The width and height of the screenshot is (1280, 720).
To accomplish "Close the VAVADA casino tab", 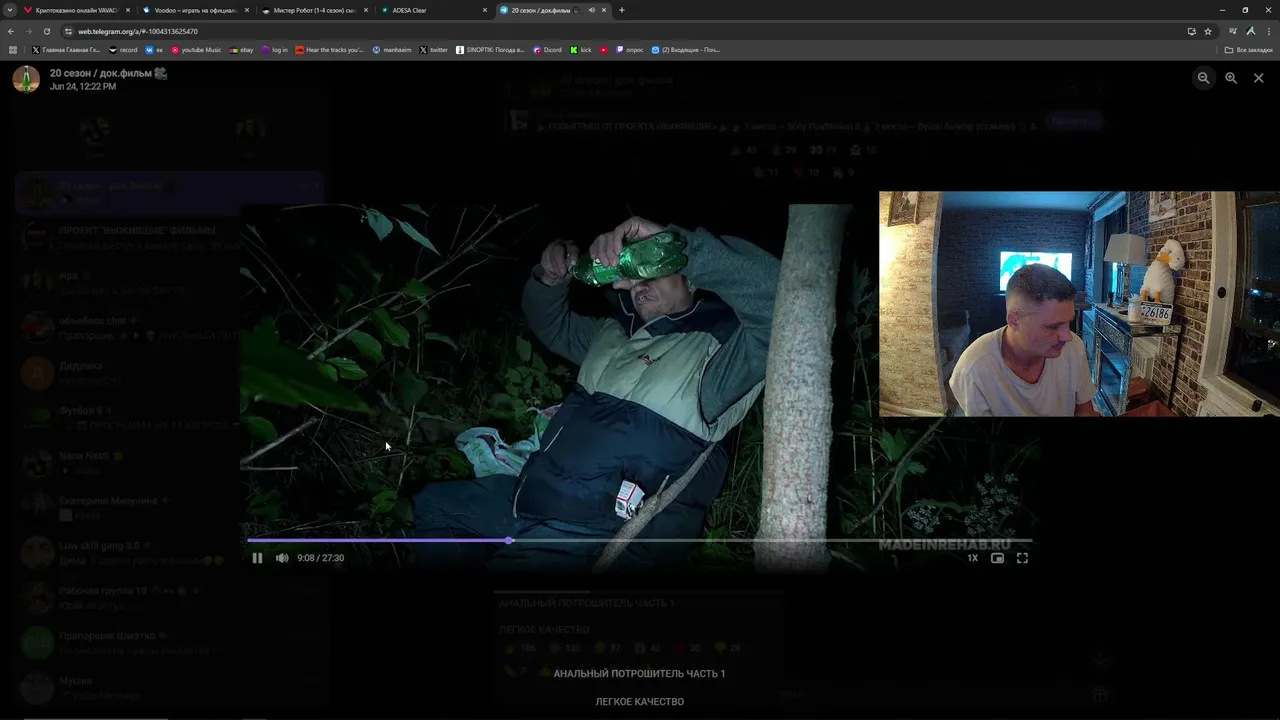I will tap(128, 10).
